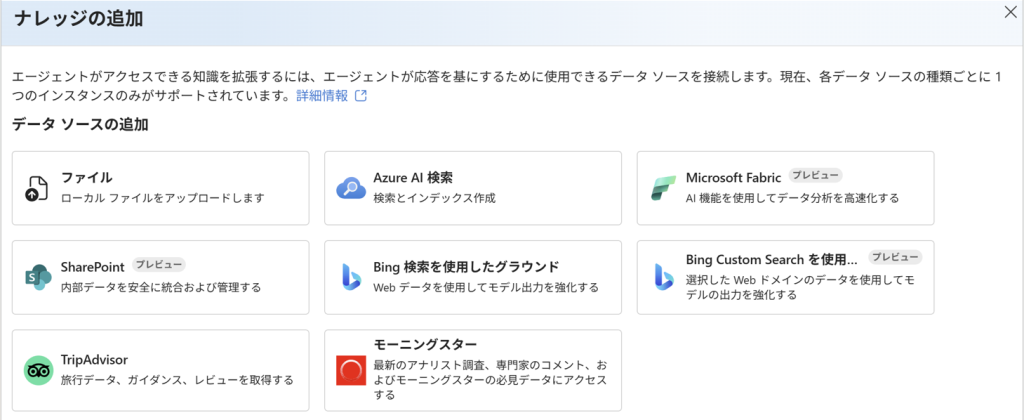Click the プレビュー badge on Microsoft Fabric
Viewport: 1024px width, 420px height.
coord(815,175)
